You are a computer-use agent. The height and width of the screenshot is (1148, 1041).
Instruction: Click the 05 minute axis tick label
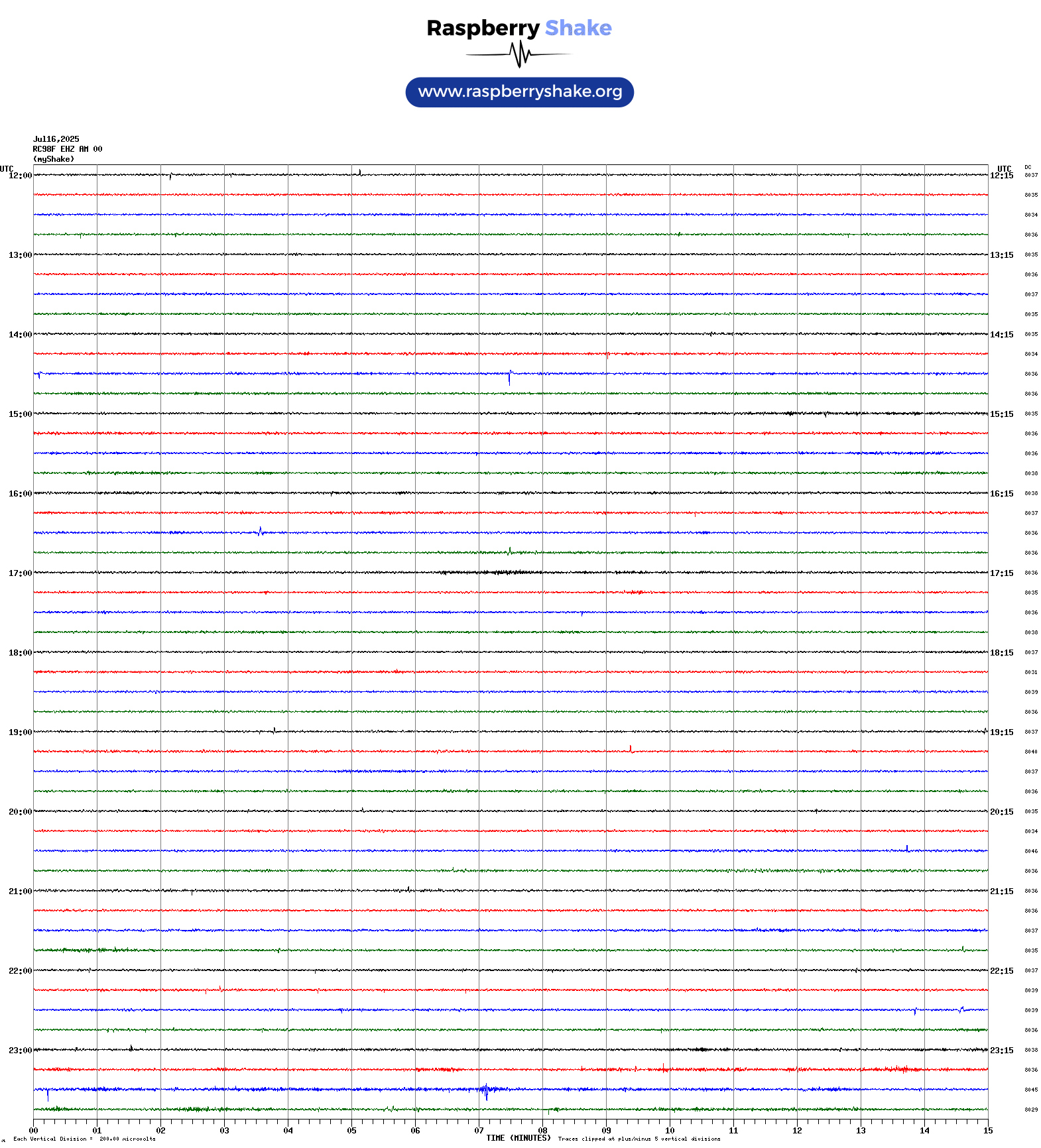[x=352, y=1131]
